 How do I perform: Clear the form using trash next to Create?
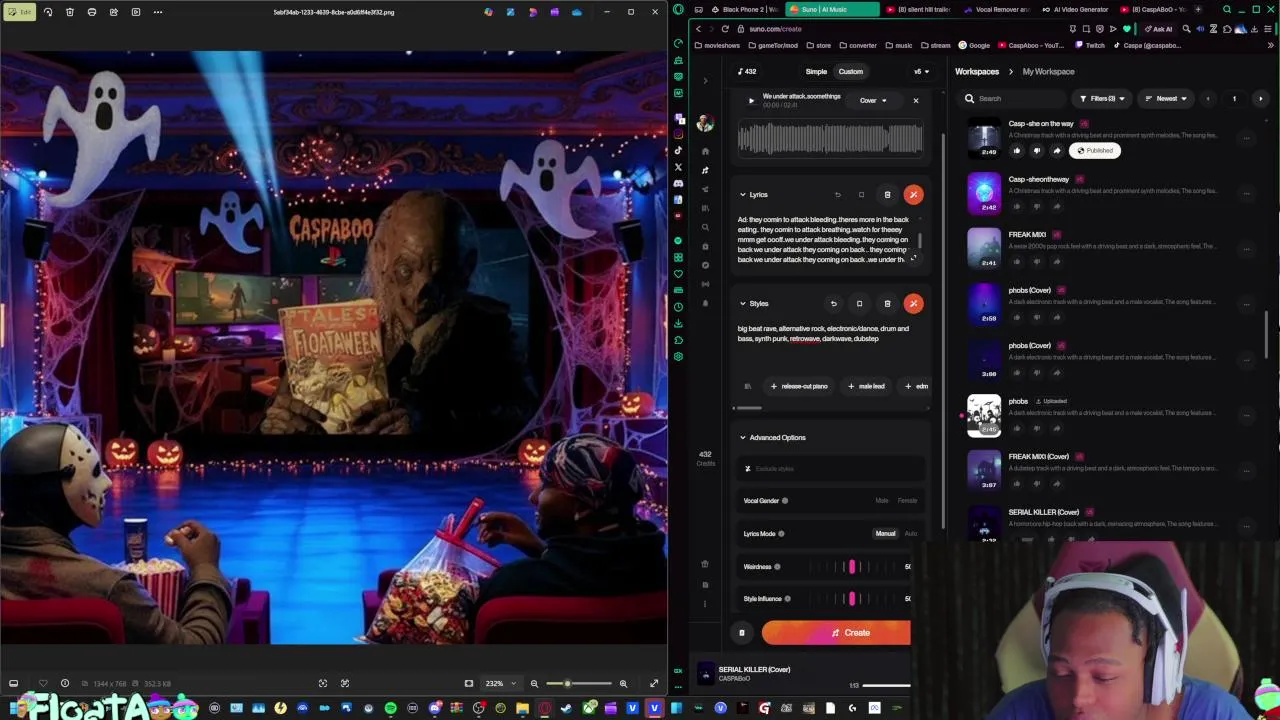742,633
